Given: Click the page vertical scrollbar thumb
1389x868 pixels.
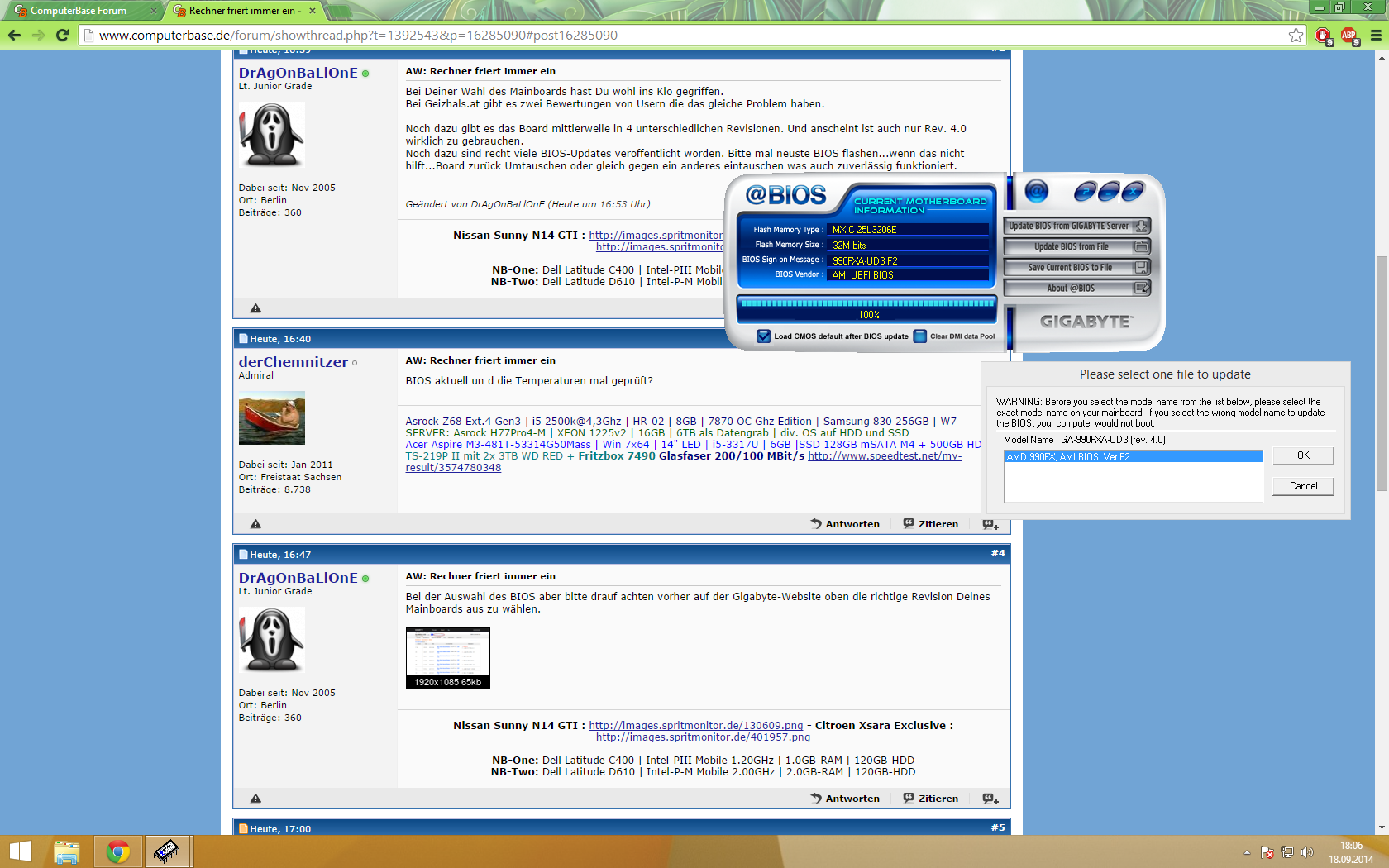Looking at the screenshot, I should tap(1382, 374).
